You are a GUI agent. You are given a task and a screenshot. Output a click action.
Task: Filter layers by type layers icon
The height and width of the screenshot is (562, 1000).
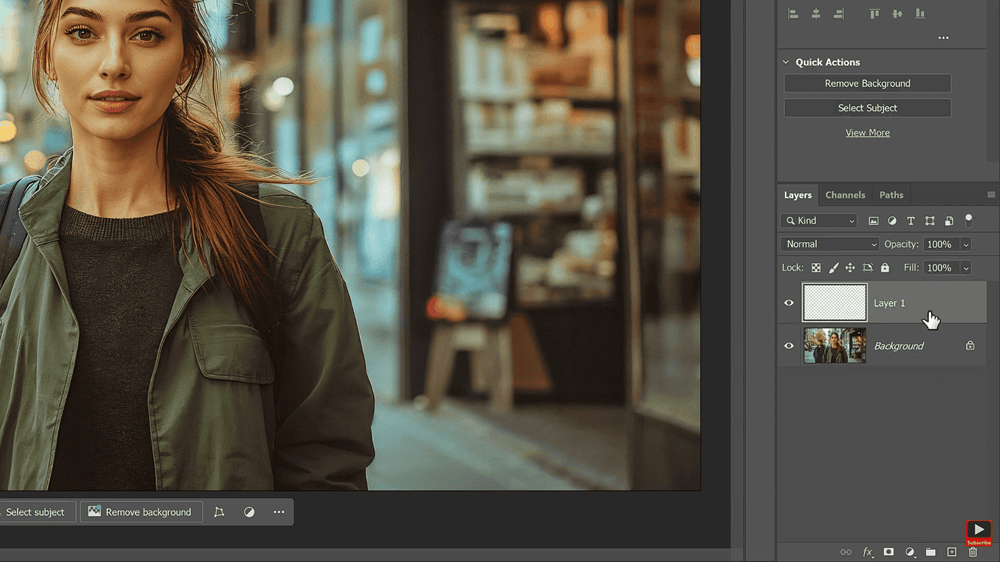(911, 221)
